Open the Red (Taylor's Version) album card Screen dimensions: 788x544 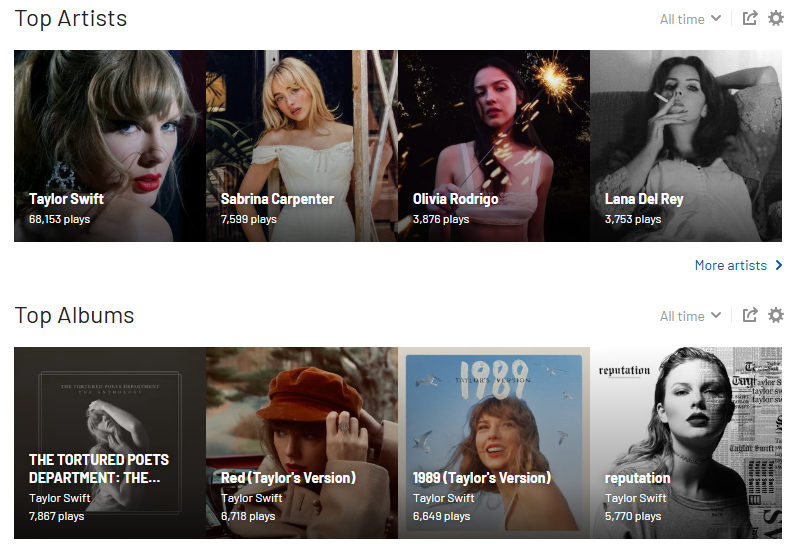(302, 443)
